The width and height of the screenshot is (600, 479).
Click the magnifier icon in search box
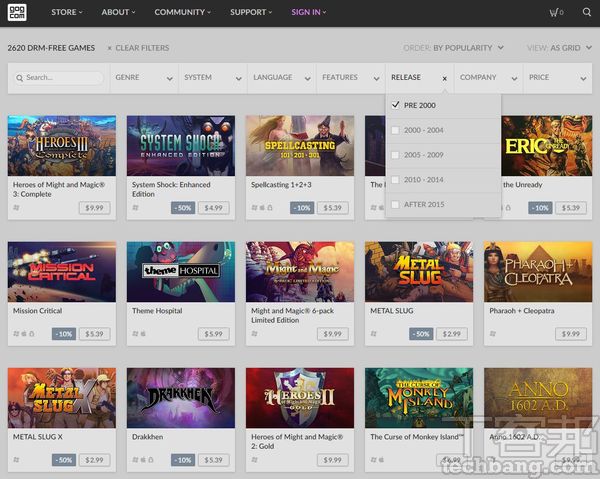tap(20, 77)
